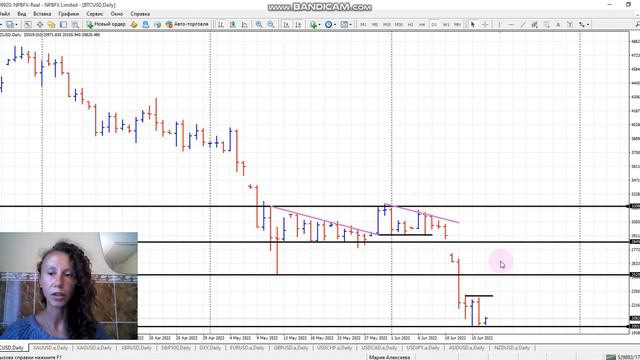Switch to XBRUSD,Daily chart tab
Image resolution: width=640 pixels, height=360 pixels.
136,348
